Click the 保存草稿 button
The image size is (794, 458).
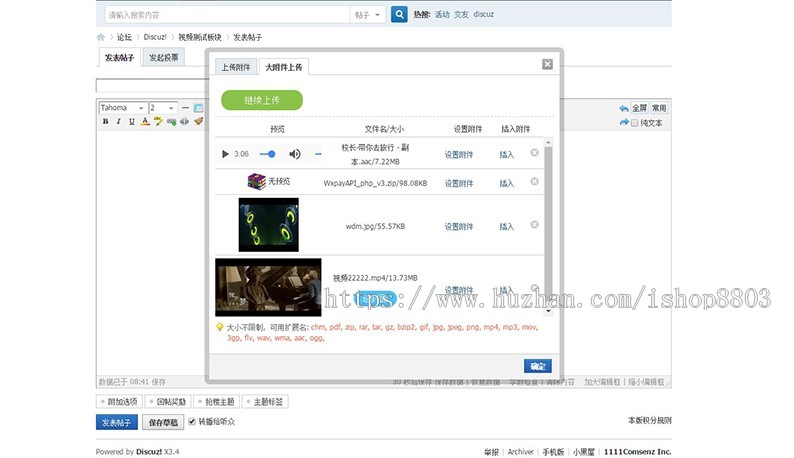(163, 422)
